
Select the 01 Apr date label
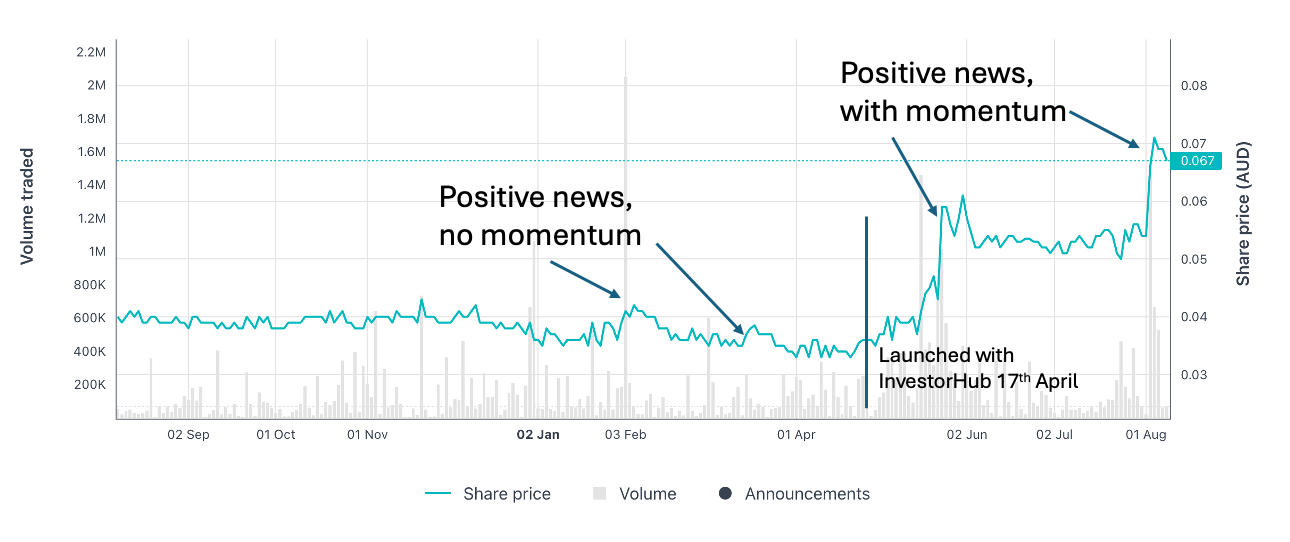click(x=797, y=435)
